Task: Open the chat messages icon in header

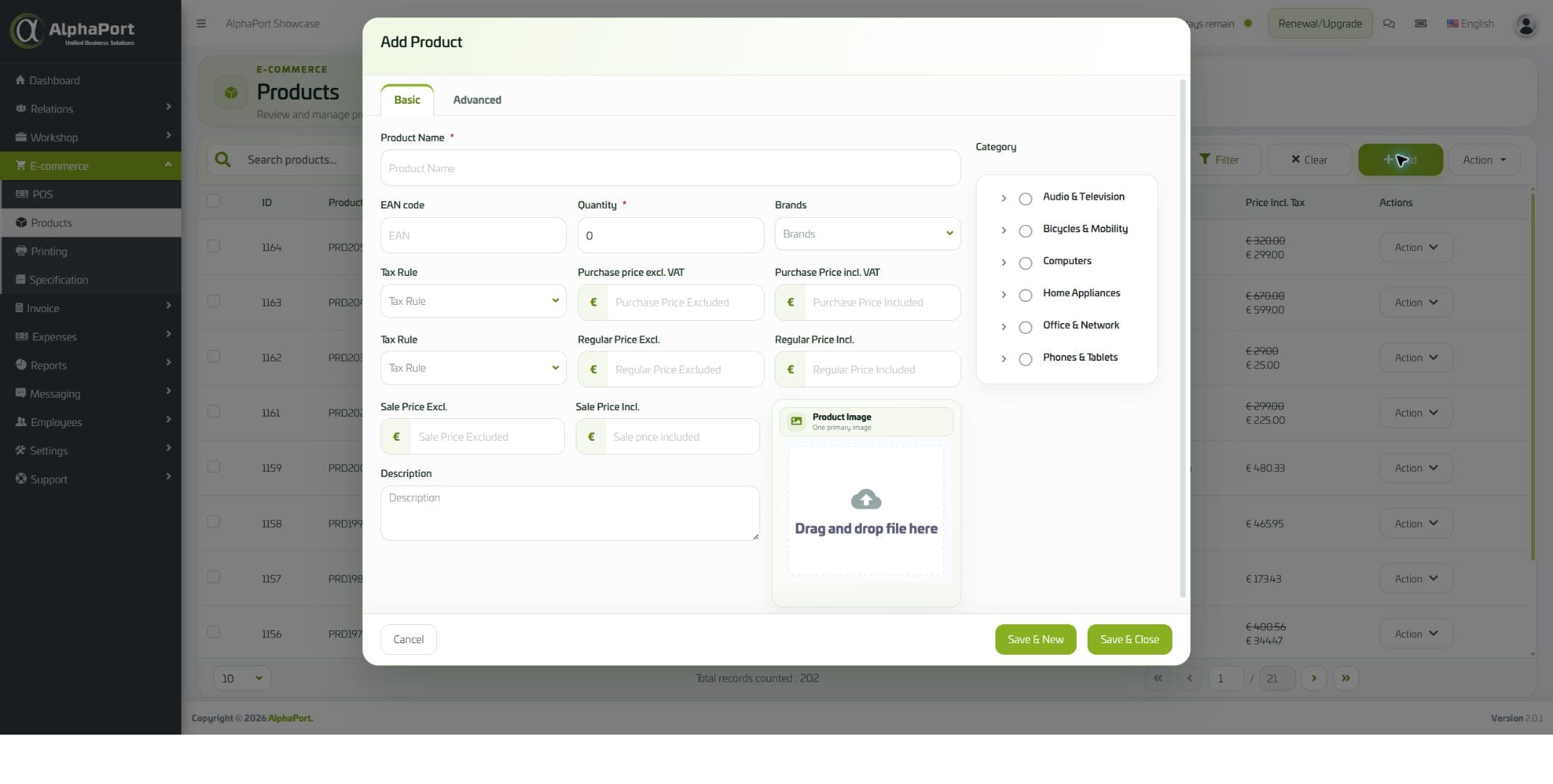Action: point(1389,23)
